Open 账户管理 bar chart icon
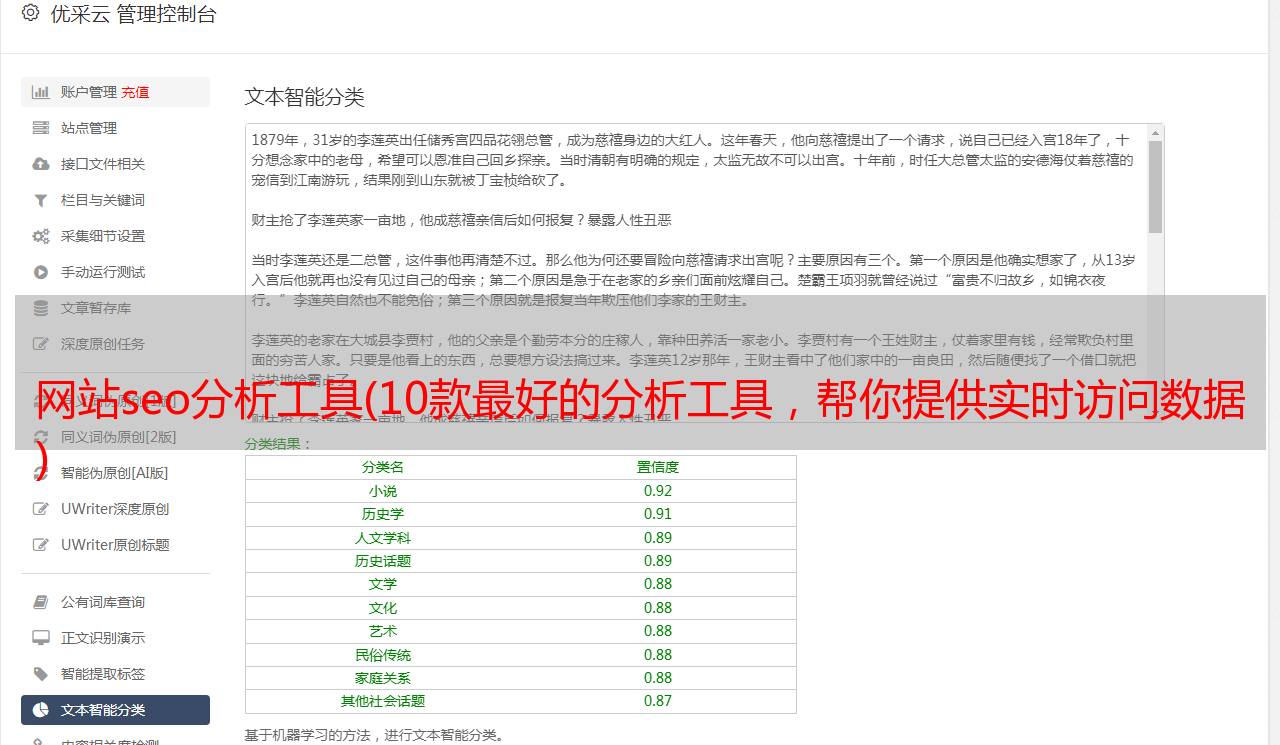This screenshot has width=1280, height=745. coord(41,92)
